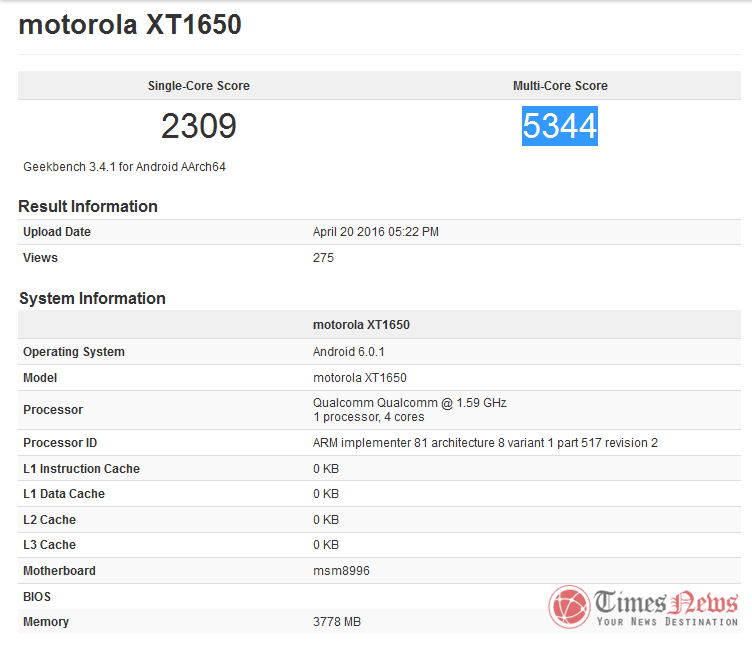Click the Result Information section heading
Viewport: 752px width, 649px height.
pos(88,206)
